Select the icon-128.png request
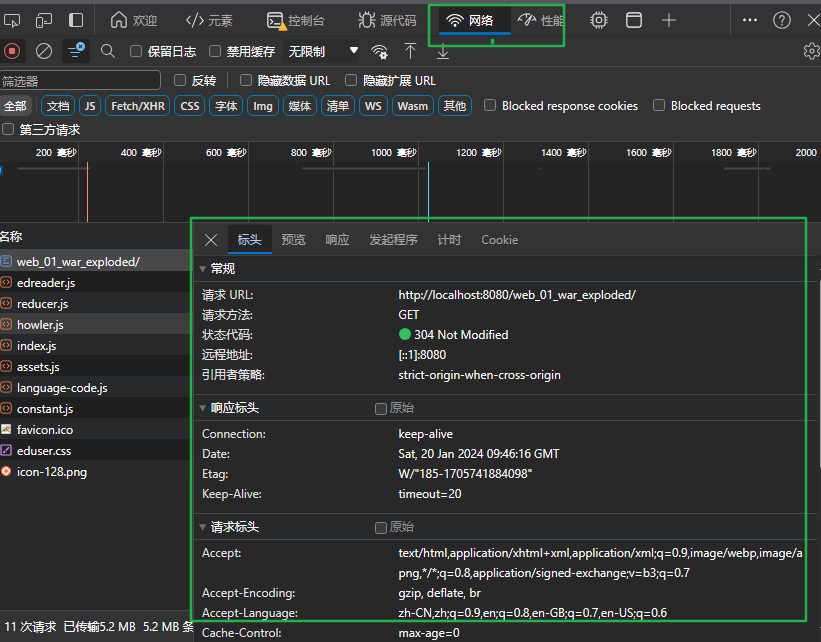The height and width of the screenshot is (642, 821). [95, 472]
